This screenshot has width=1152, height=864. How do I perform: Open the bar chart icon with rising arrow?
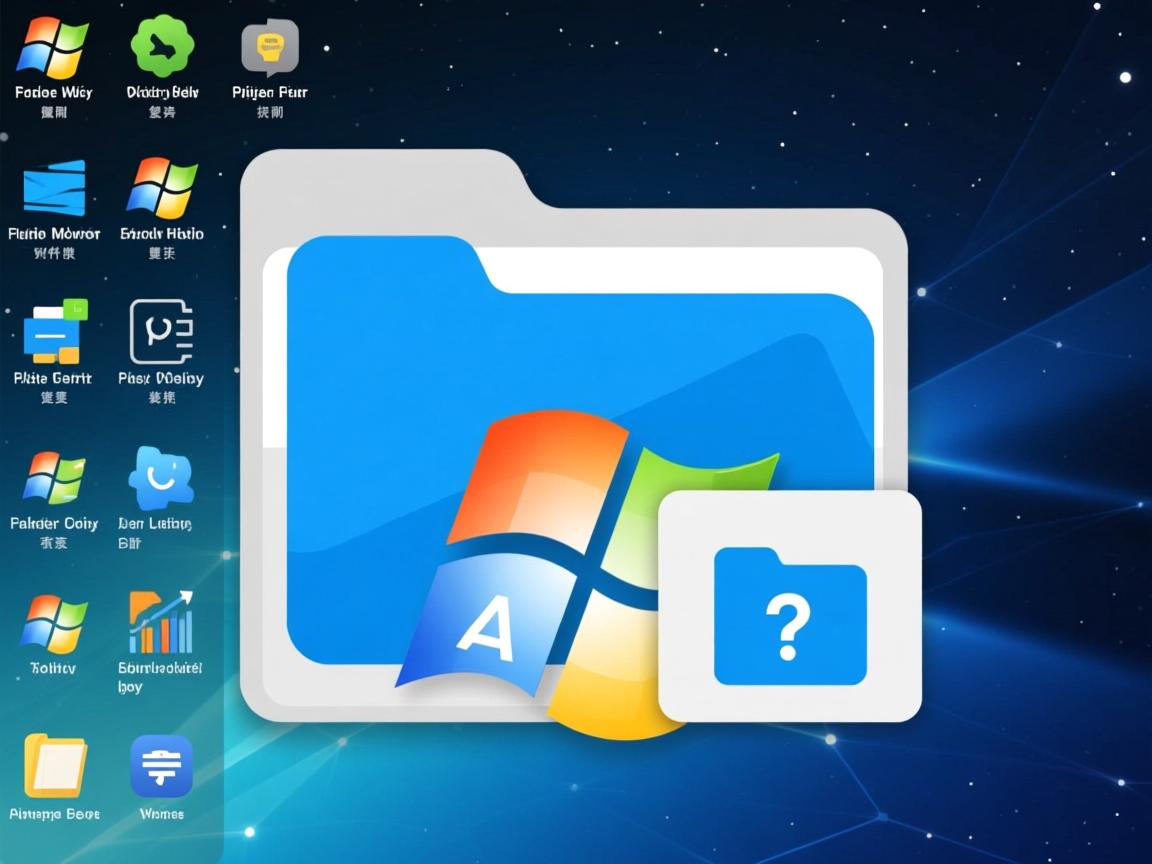[160, 623]
